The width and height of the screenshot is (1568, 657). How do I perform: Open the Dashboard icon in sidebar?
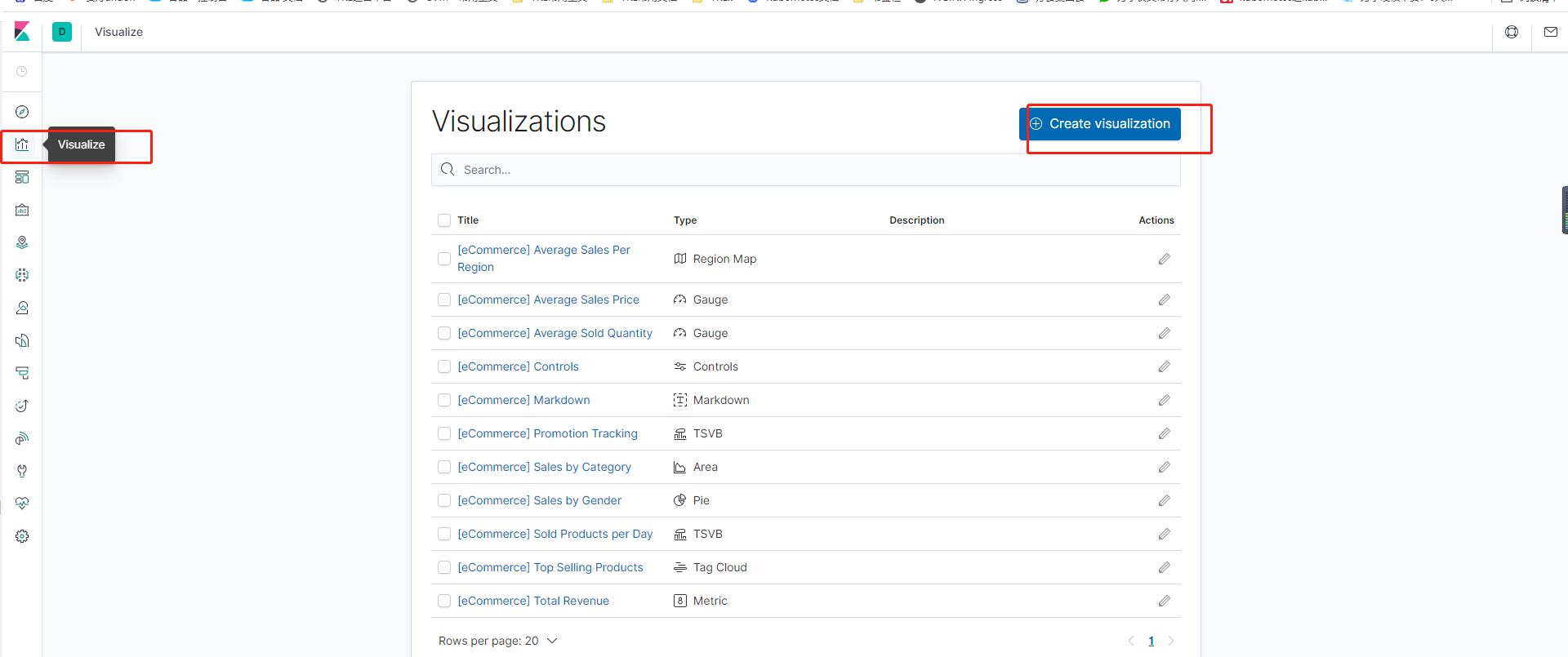[x=22, y=177]
